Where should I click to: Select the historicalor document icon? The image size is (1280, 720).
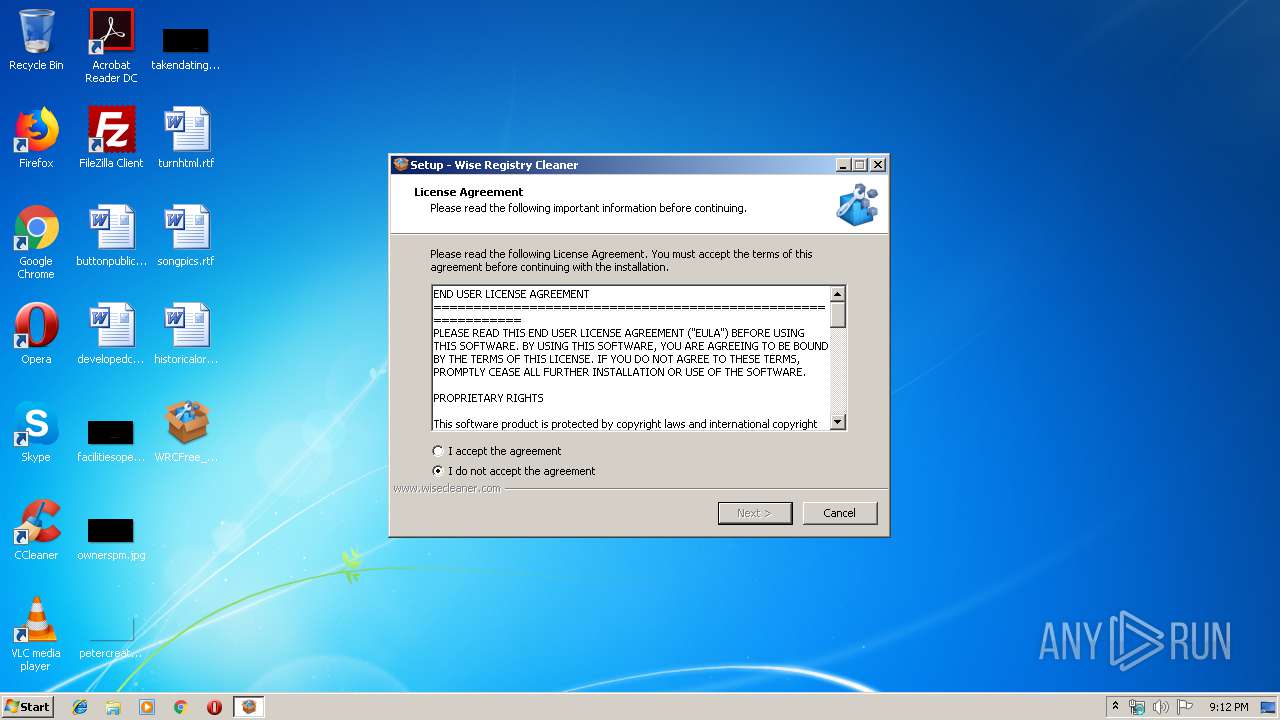[x=186, y=334]
